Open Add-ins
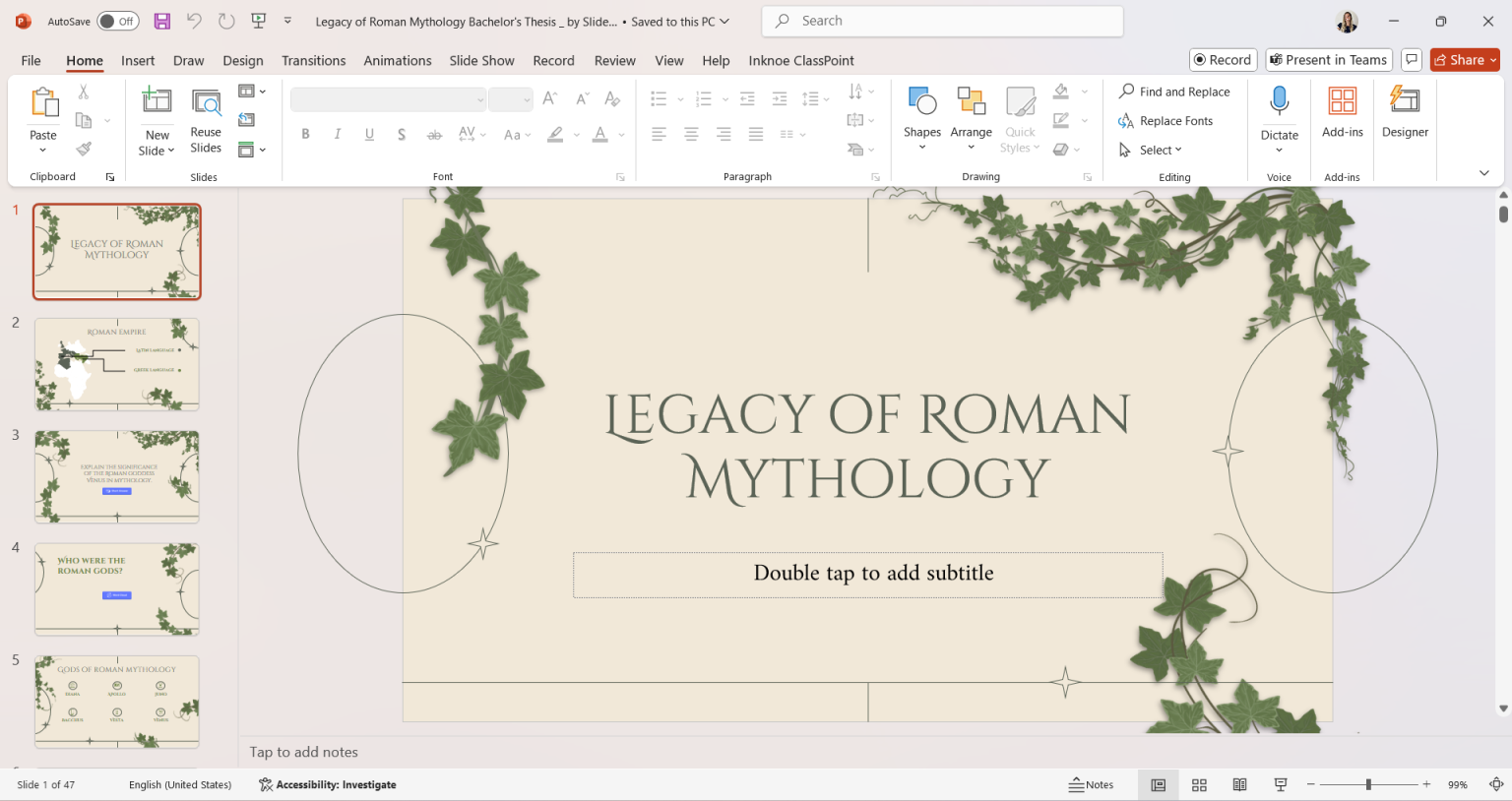Screen dimensions: 1512x801 (1343, 111)
